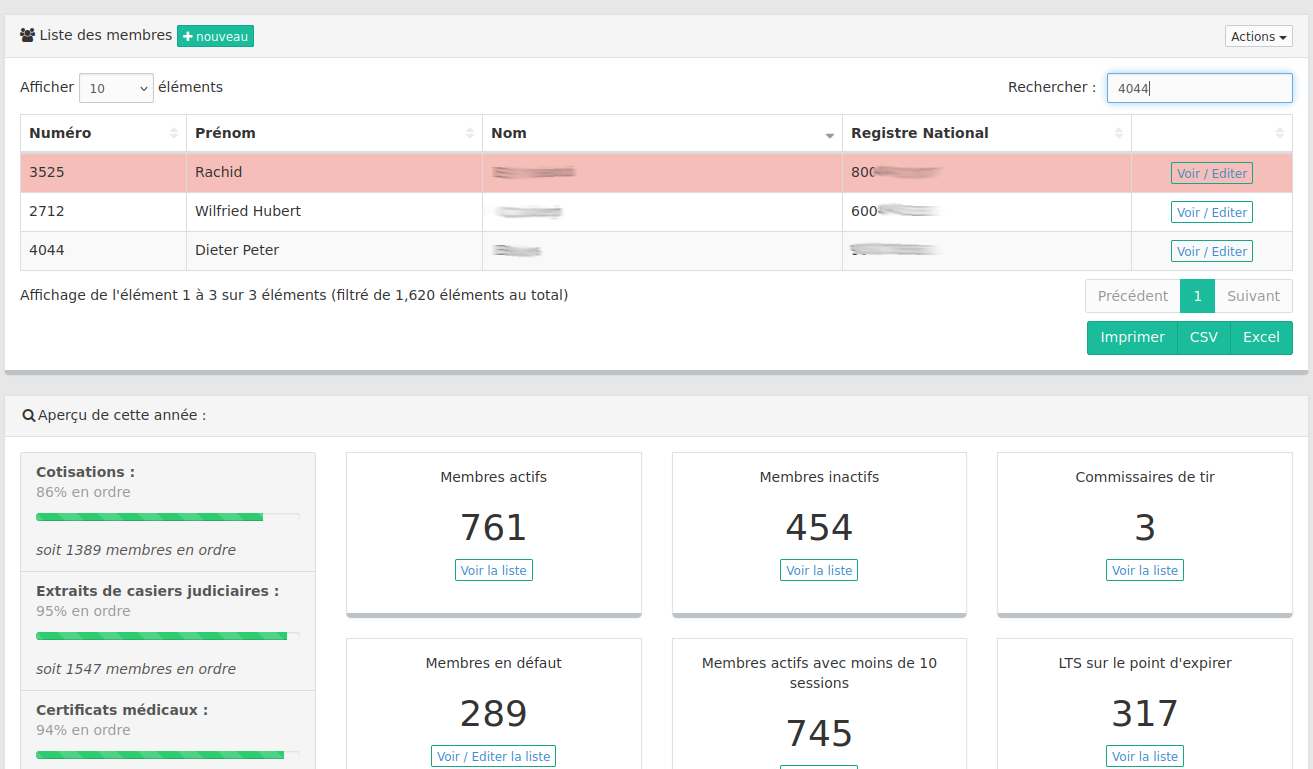Expand the 'Afficher' elements count selector
Viewport: 1313px width, 769px height.
coord(116,88)
